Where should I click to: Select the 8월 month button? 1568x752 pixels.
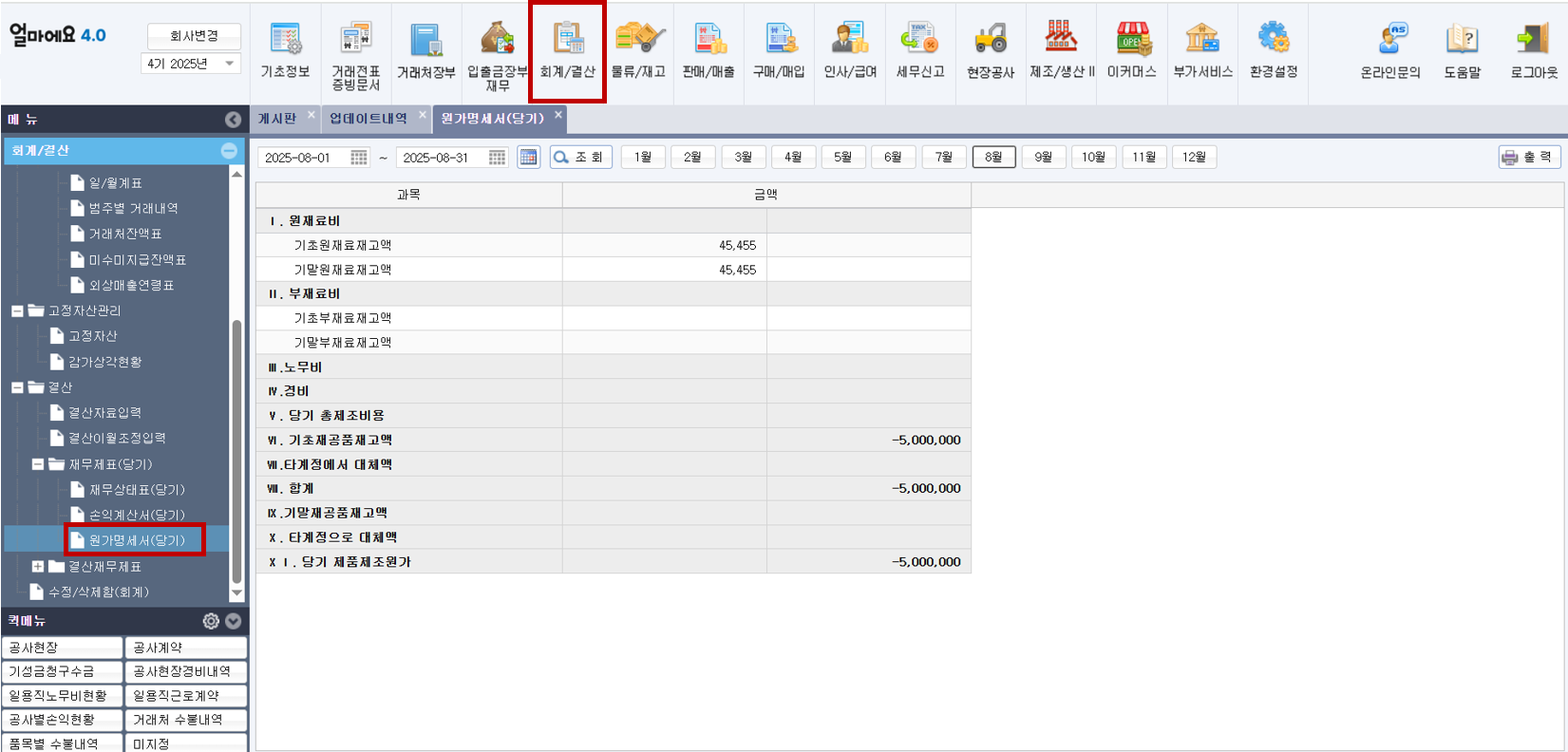(x=993, y=158)
